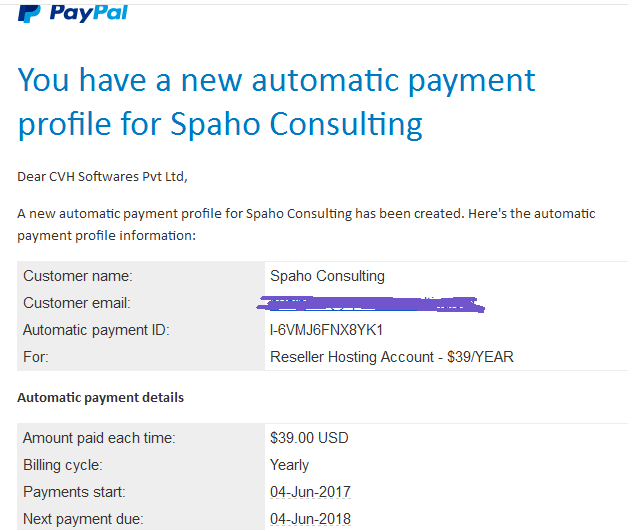Click the Automatic payment ID label
628x530 pixels.
[96, 330]
